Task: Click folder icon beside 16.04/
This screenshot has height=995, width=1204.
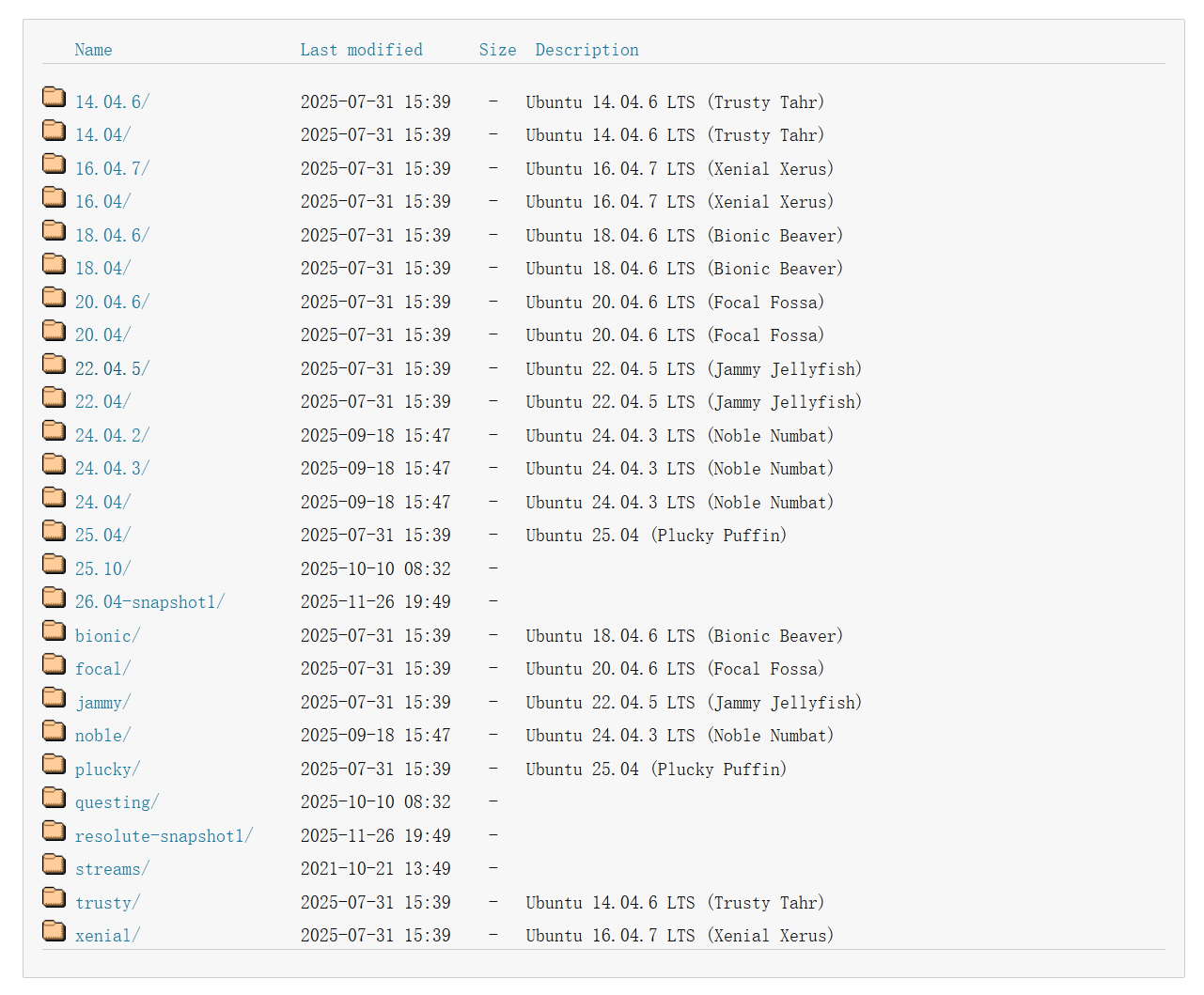Action: [x=55, y=196]
